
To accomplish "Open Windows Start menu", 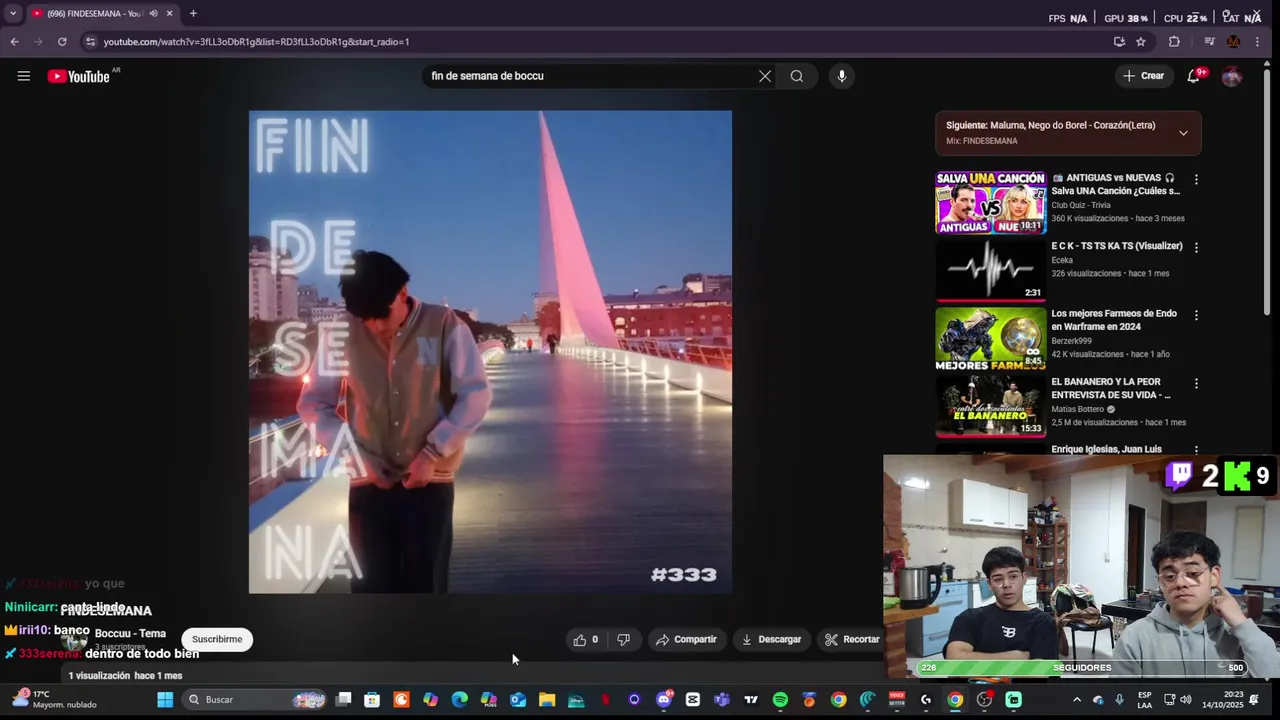I will click(165, 700).
